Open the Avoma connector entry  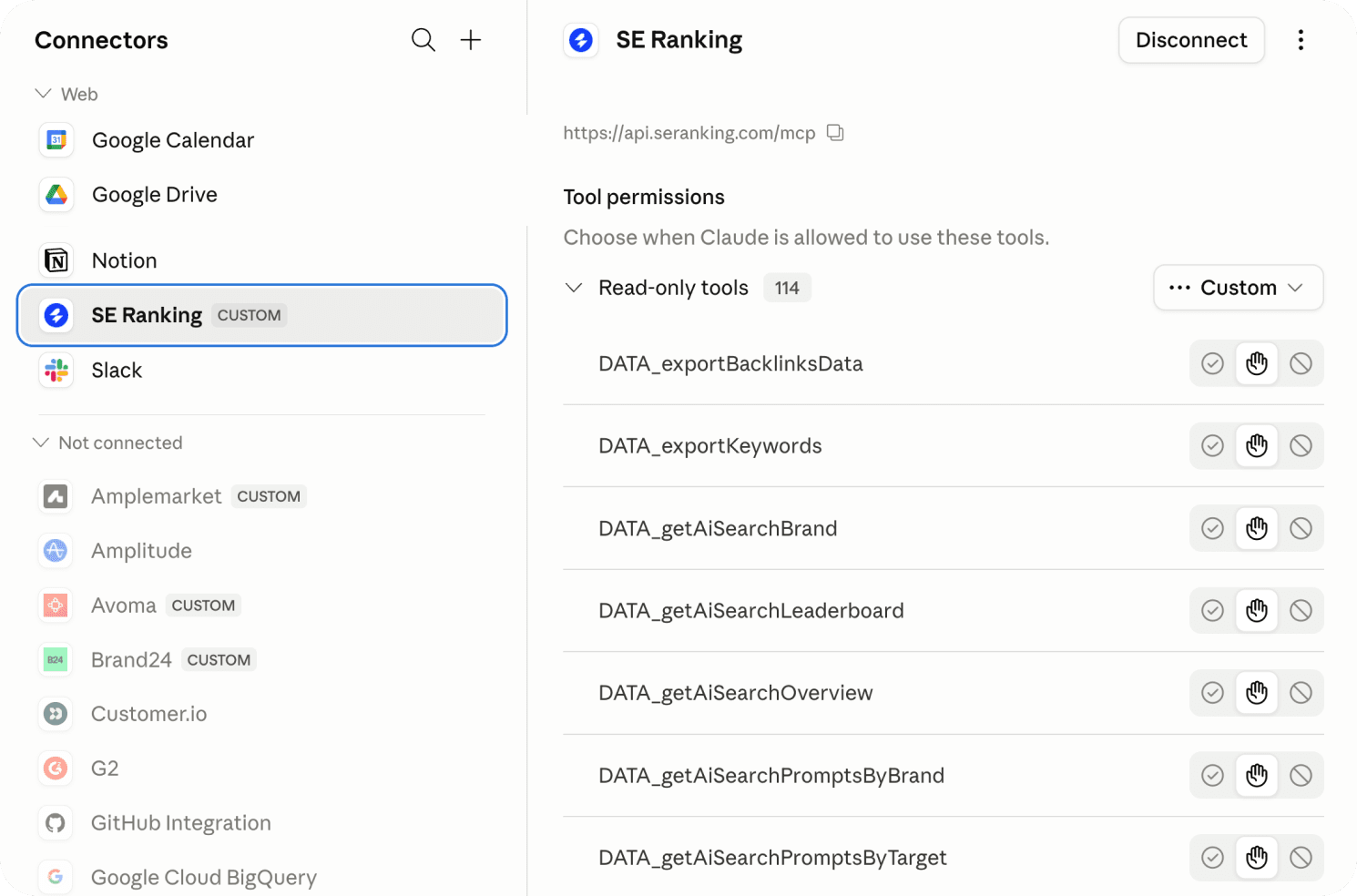(261, 606)
